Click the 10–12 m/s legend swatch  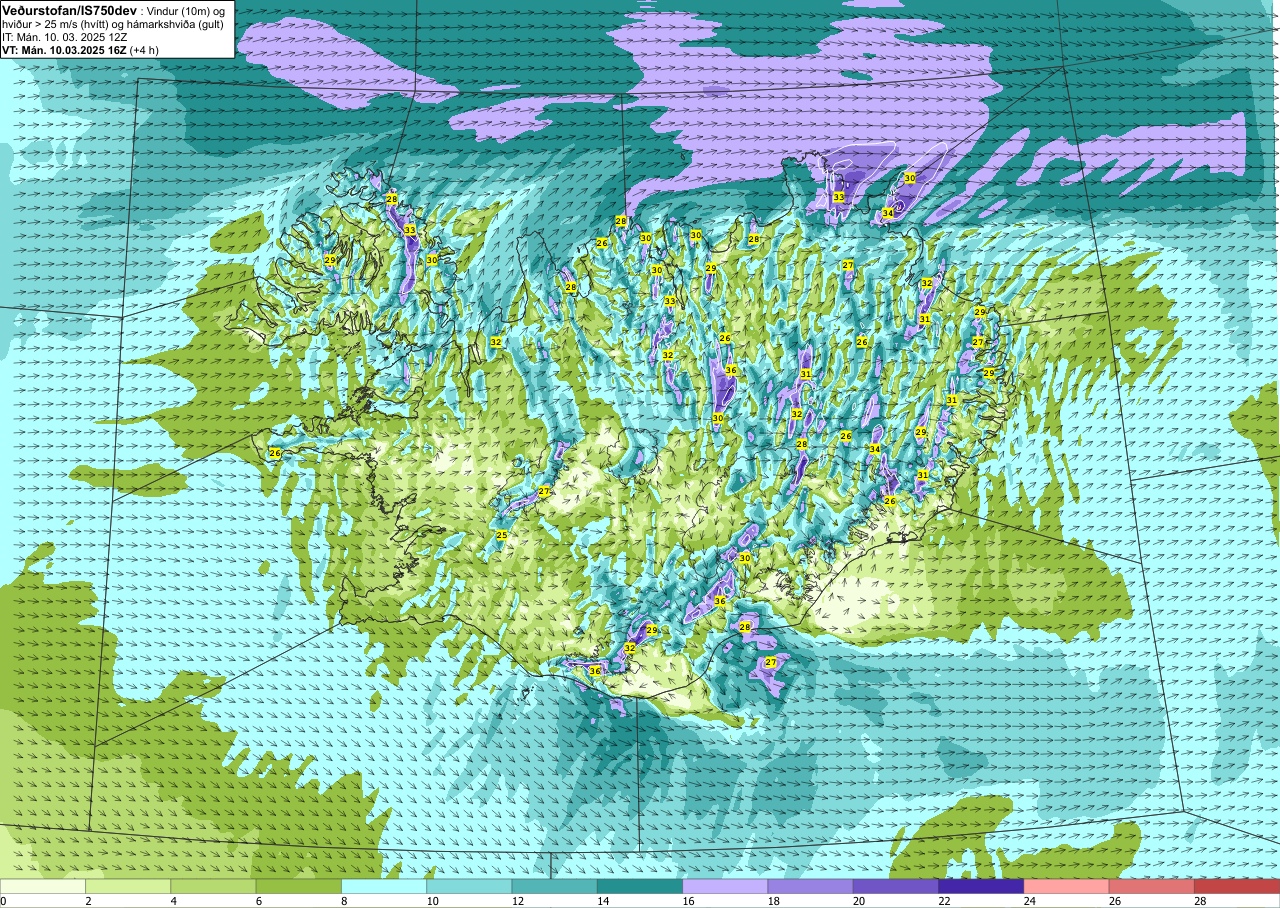[469, 886]
